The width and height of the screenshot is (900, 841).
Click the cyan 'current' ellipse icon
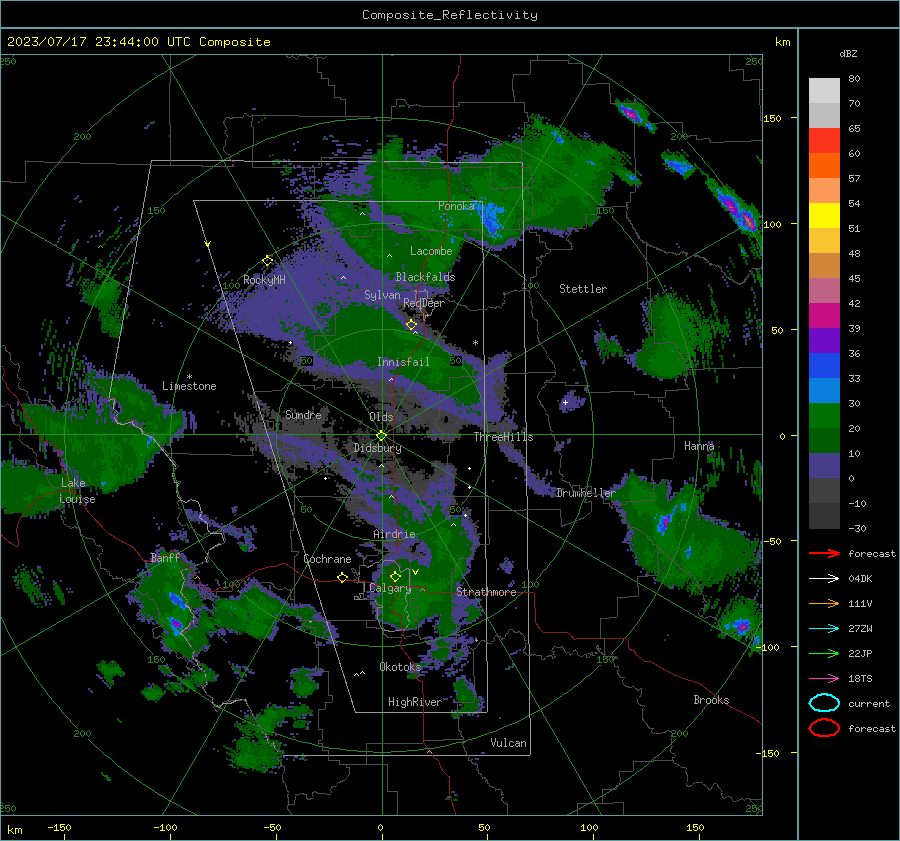pos(824,703)
